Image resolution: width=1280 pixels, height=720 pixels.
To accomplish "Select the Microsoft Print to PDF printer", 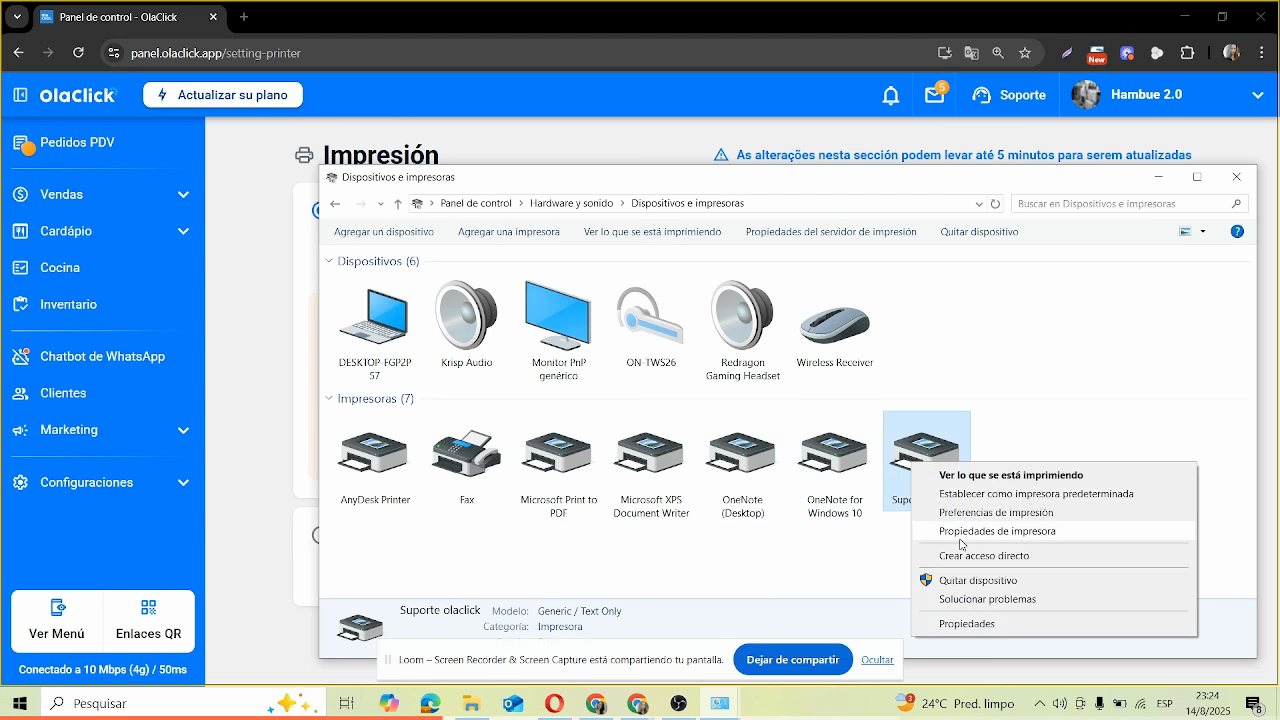I will (558, 474).
